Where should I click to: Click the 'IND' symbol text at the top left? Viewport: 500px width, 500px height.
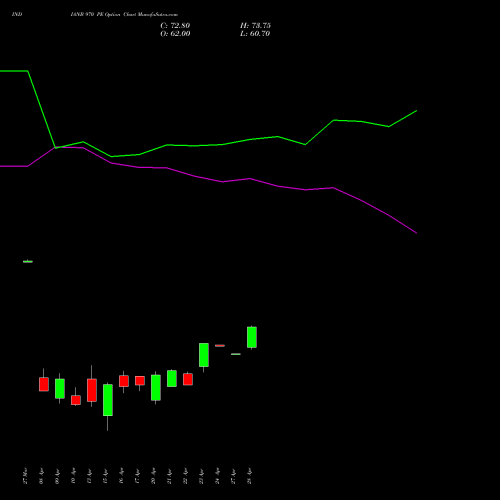click(x=17, y=14)
